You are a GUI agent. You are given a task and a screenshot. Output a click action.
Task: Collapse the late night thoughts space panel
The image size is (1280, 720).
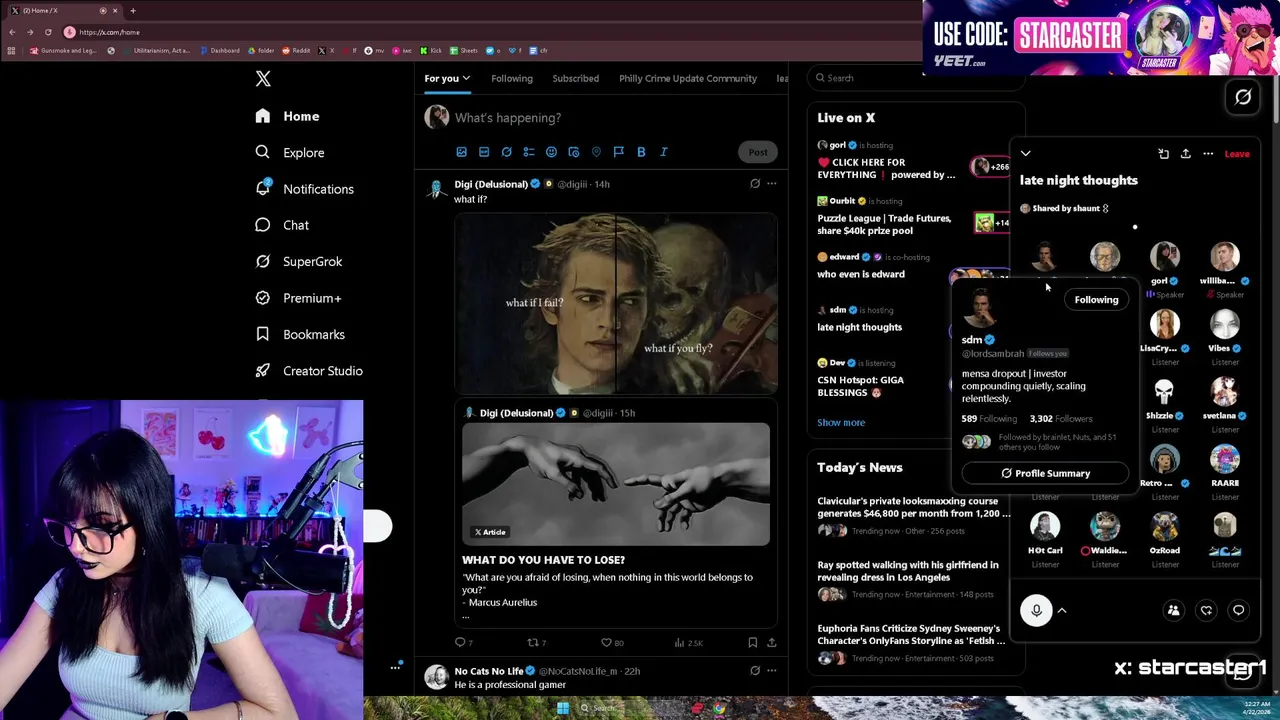point(1026,154)
